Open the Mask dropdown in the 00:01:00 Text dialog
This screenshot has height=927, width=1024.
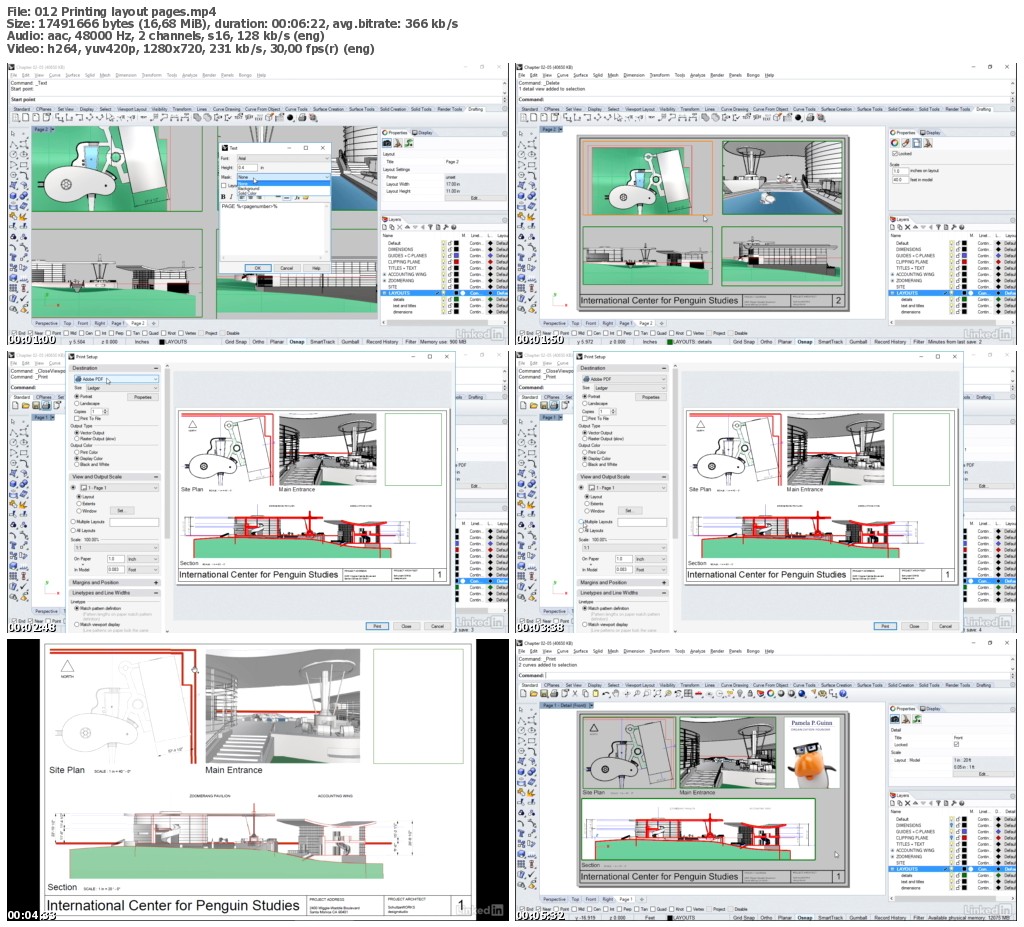283,177
